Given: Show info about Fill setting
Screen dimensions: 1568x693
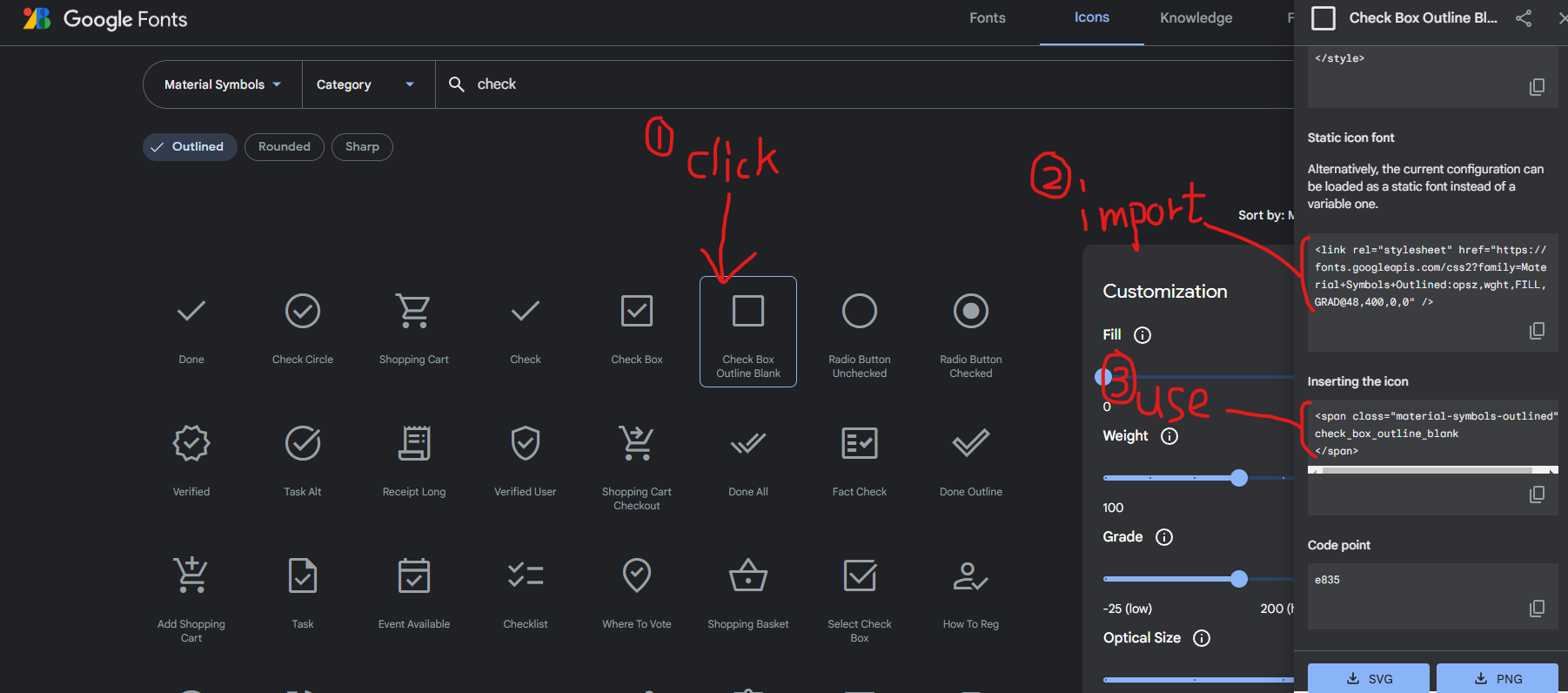Looking at the screenshot, I should [x=1142, y=335].
